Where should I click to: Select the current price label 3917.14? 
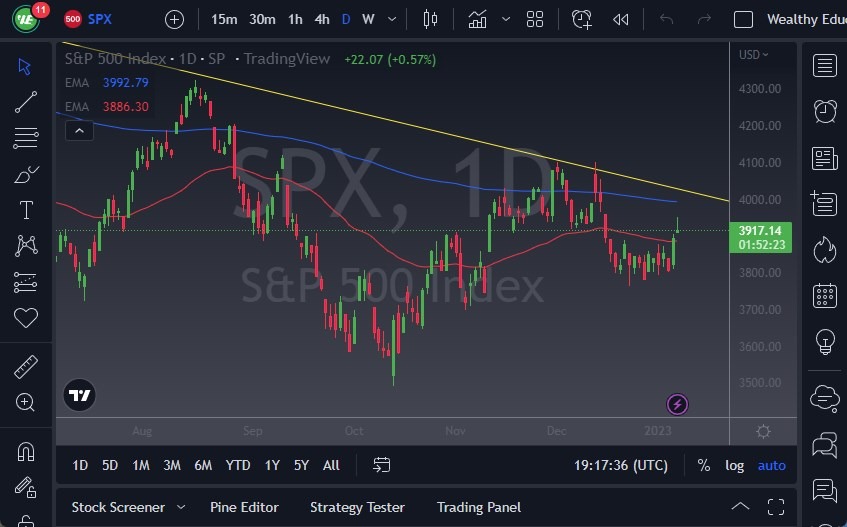point(760,237)
